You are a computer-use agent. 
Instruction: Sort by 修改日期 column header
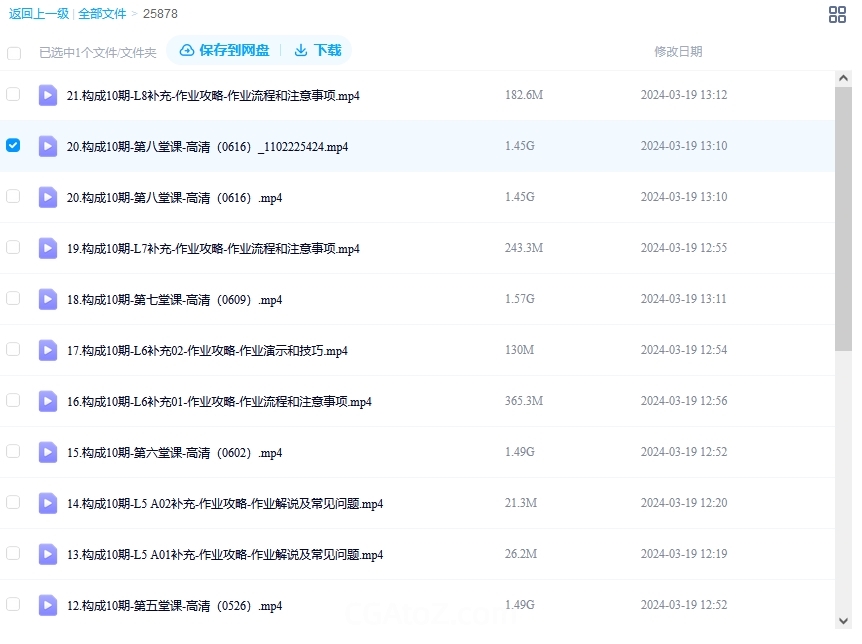[x=677, y=52]
